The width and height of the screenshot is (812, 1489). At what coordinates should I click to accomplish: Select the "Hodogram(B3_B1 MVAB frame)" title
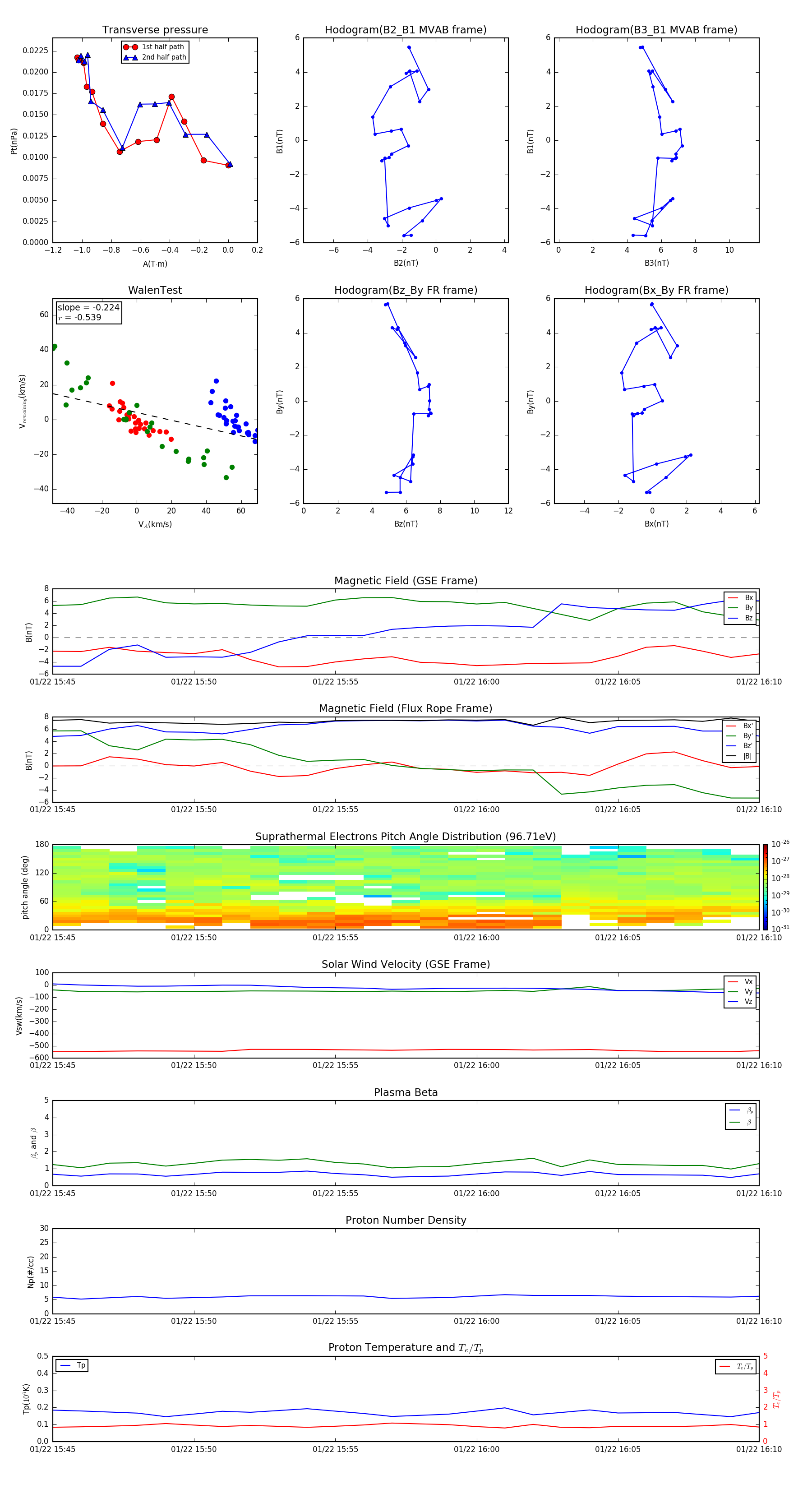[x=656, y=30]
